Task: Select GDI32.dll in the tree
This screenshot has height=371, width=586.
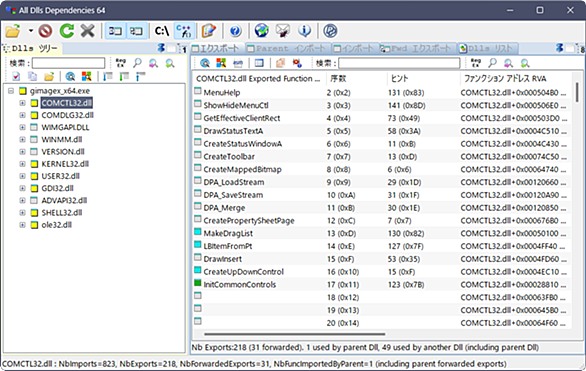Action: (57, 188)
